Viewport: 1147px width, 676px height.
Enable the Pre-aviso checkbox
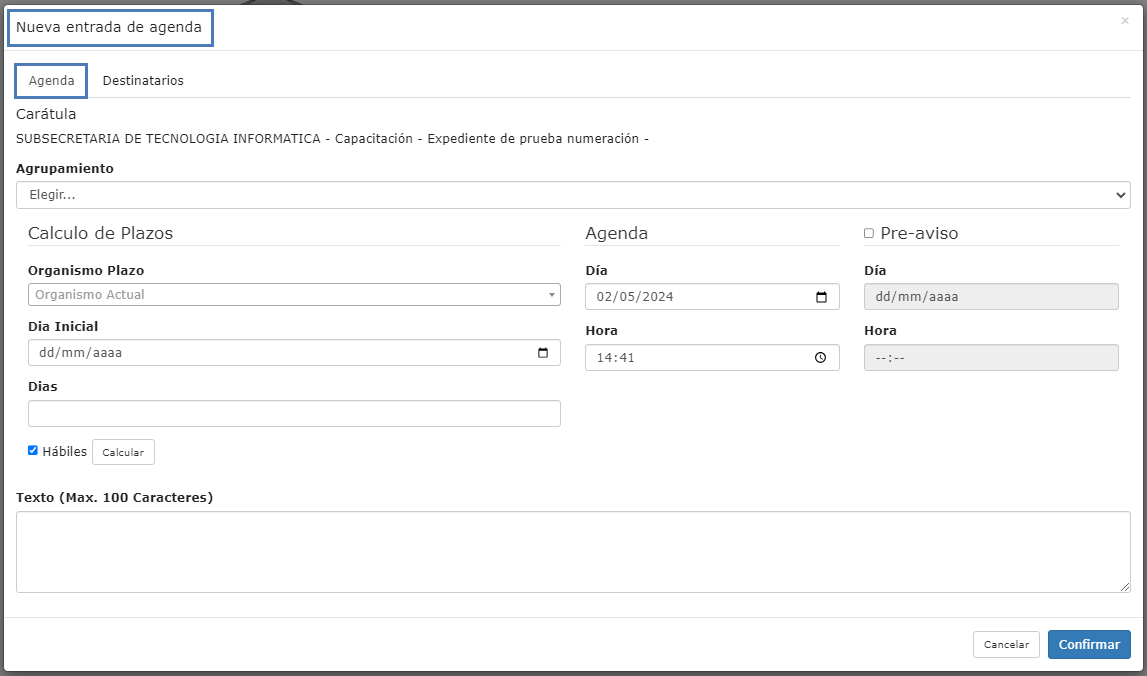(869, 233)
